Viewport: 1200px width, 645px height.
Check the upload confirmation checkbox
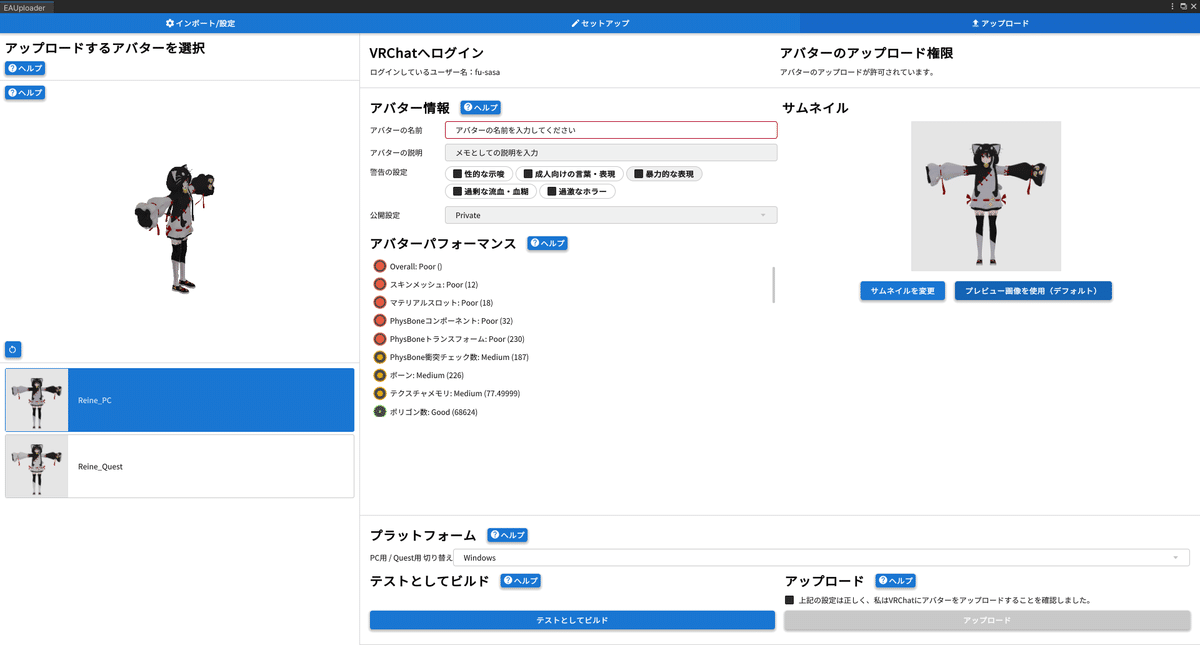pyautogui.click(x=790, y=600)
